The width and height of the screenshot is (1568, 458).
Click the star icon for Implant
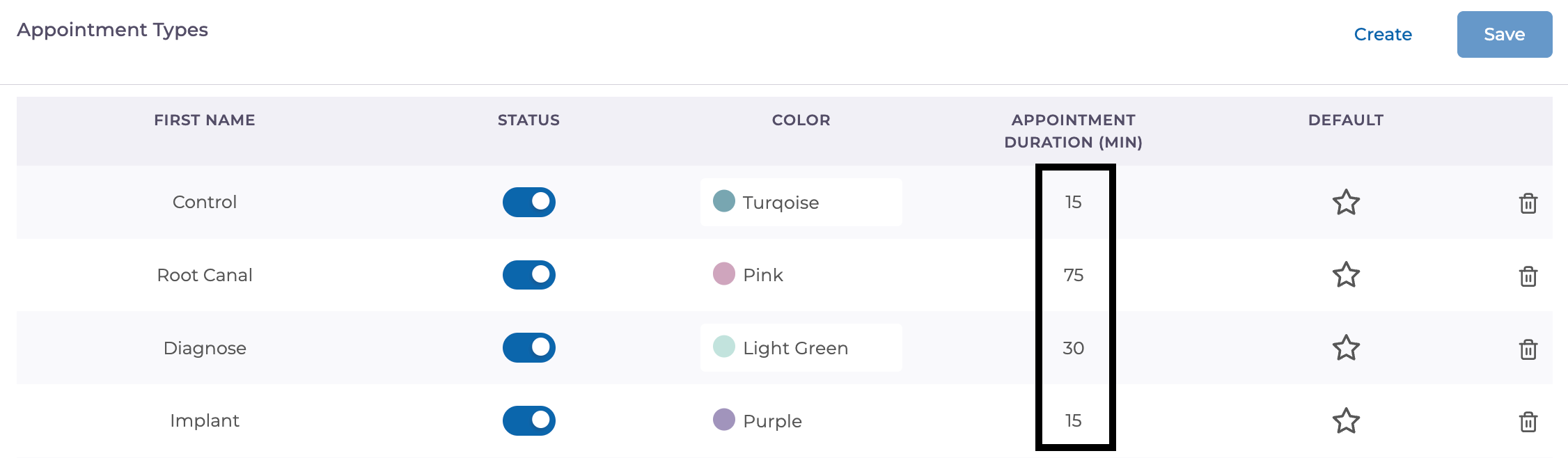coord(1346,421)
